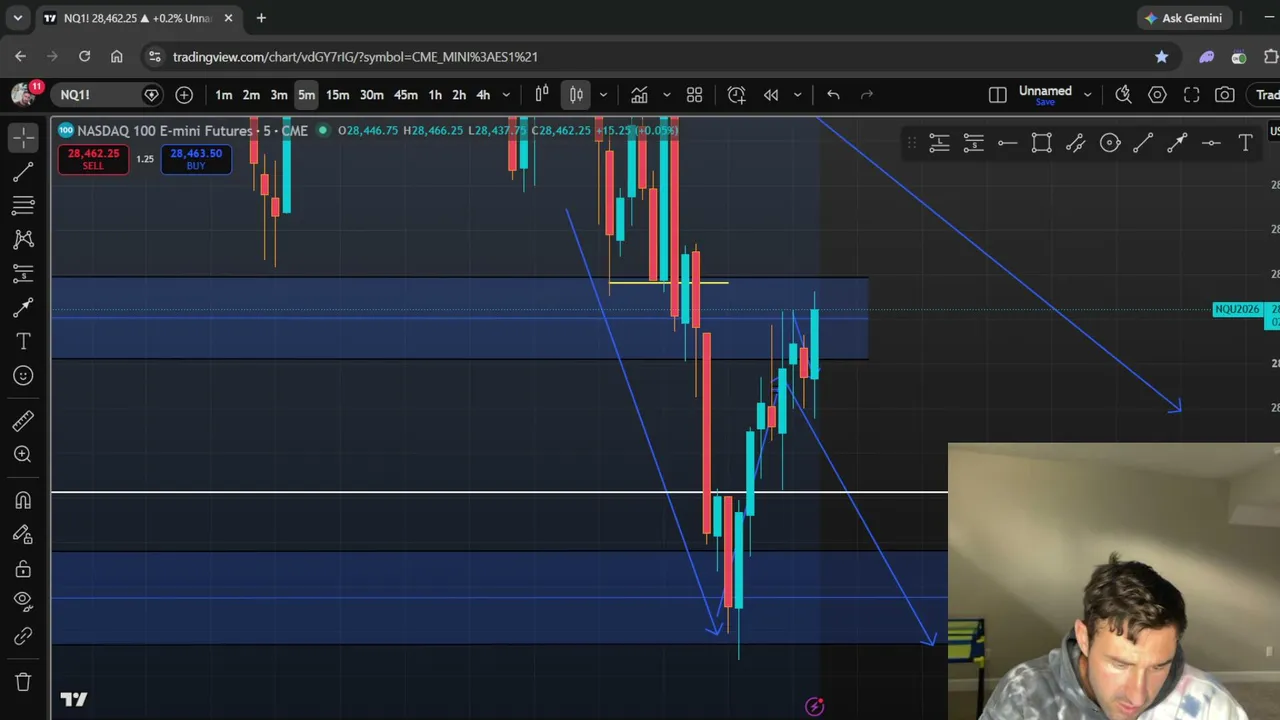
Task: Select the trend line tool in left sidebar
Action: (x=23, y=172)
